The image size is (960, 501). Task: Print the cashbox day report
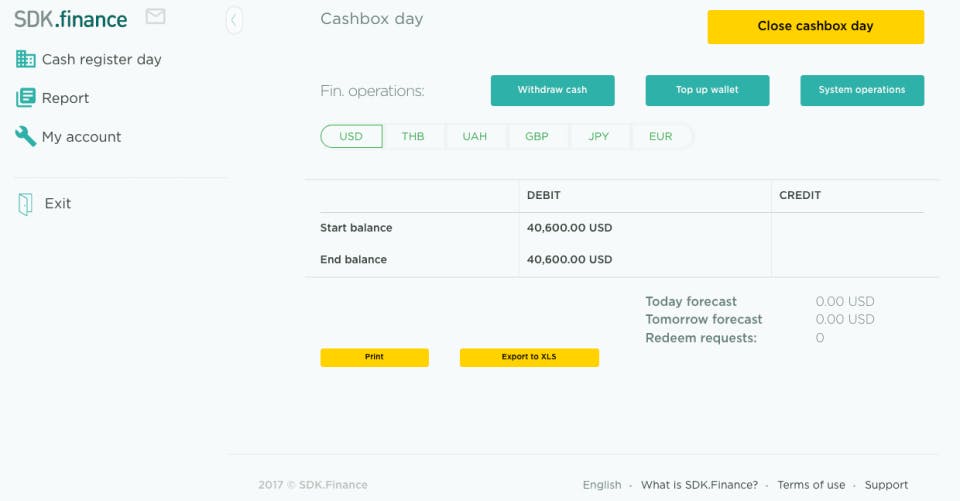click(x=374, y=357)
